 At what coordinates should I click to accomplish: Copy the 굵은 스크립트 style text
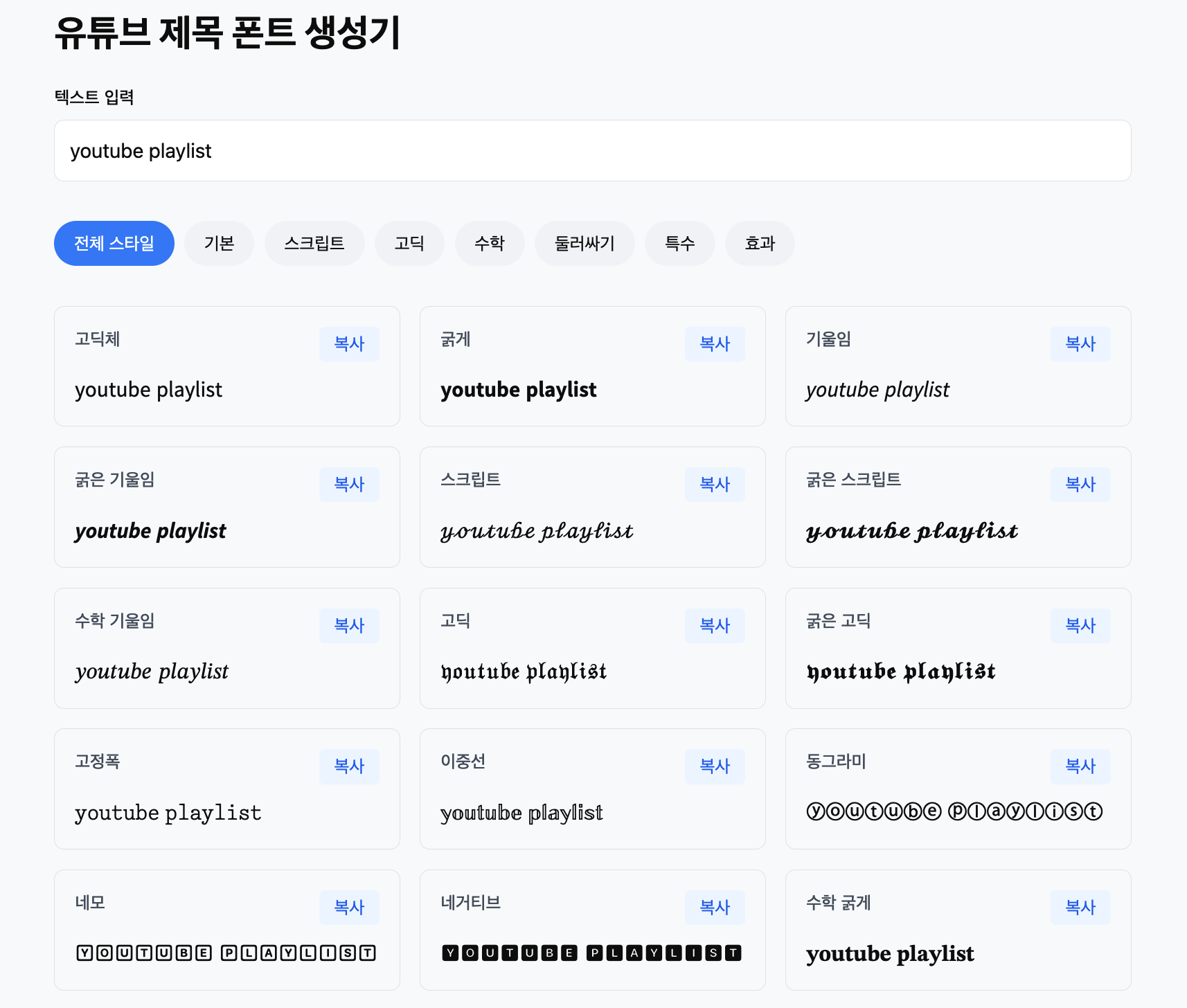click(x=1080, y=484)
